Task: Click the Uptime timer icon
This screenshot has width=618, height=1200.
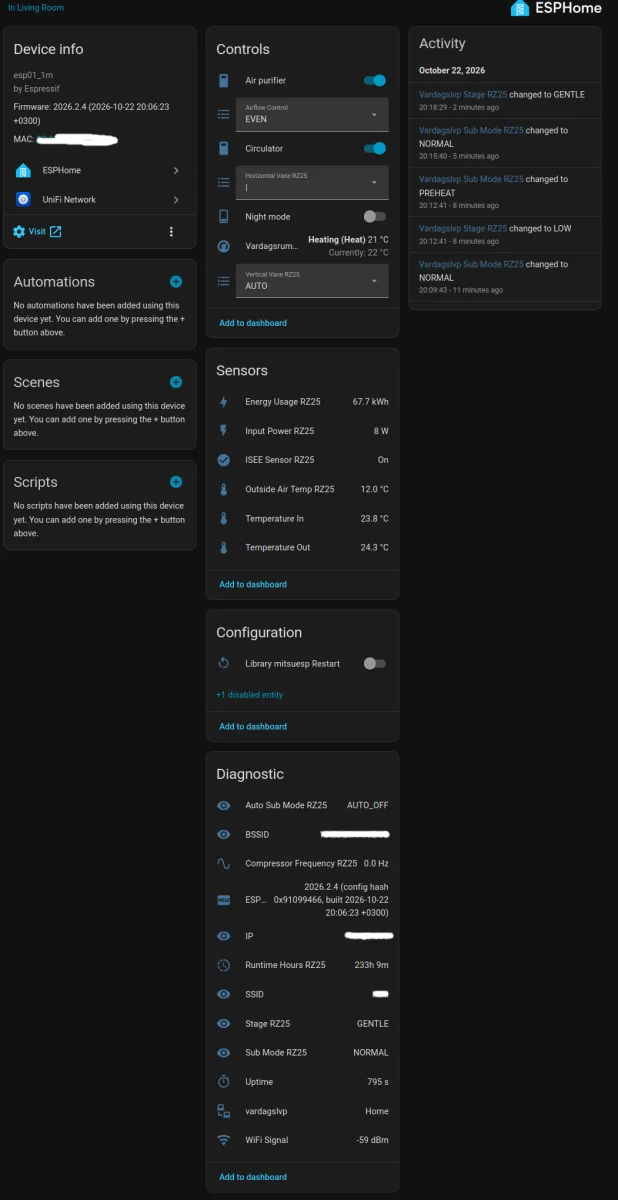Action: (x=224, y=1082)
